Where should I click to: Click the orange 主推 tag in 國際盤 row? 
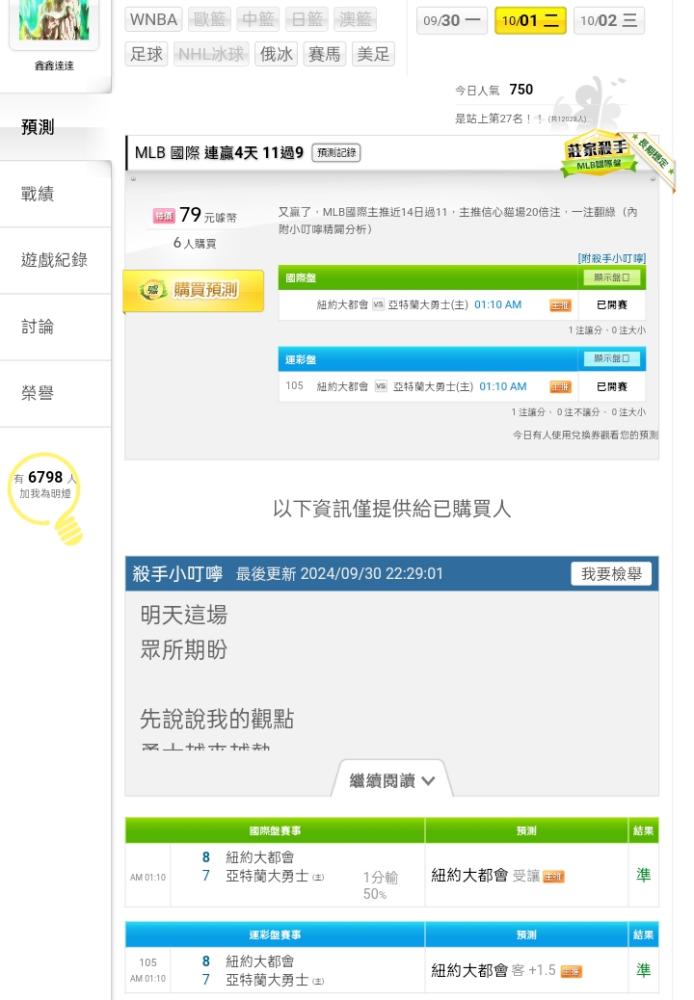(560, 305)
